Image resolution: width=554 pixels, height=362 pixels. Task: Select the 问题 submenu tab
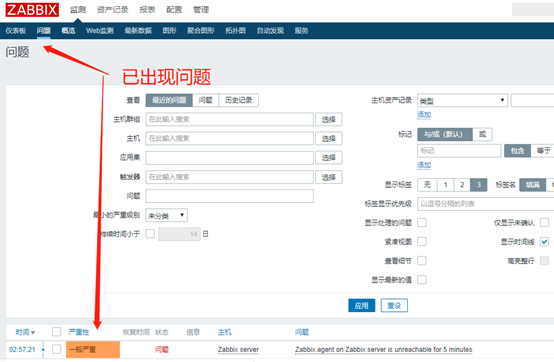point(43,31)
